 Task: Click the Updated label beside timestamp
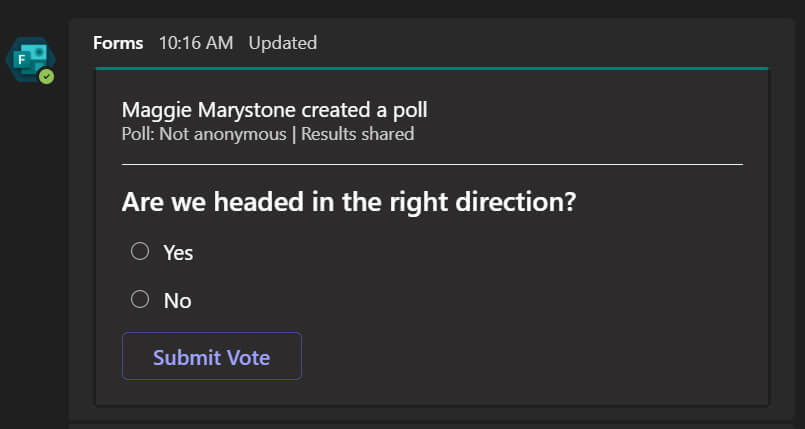283,43
